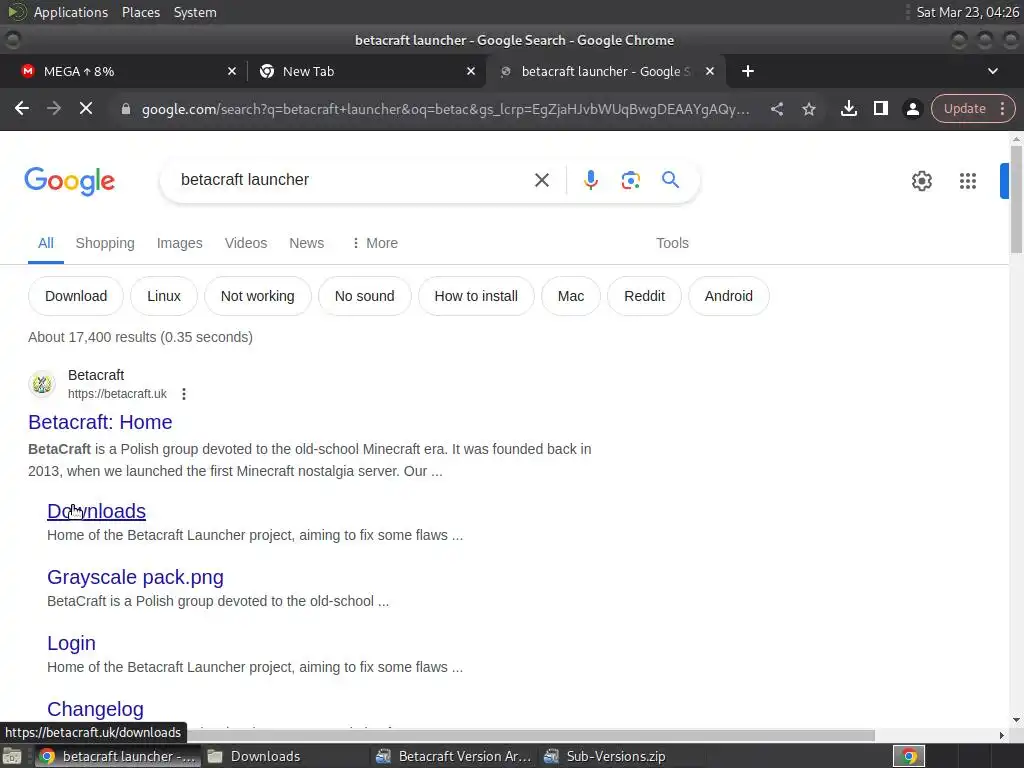
Task: Submit search with the magnifier icon
Action: coord(670,180)
